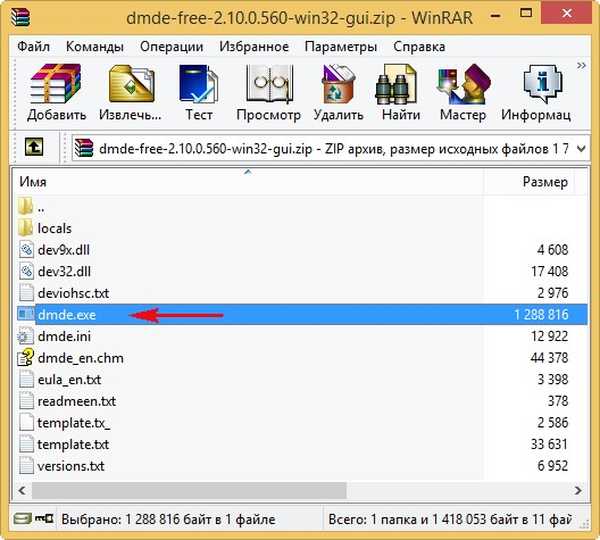Screen dimensions: 600x540
Task: Click the archive icon in address bar
Action: tap(84, 148)
